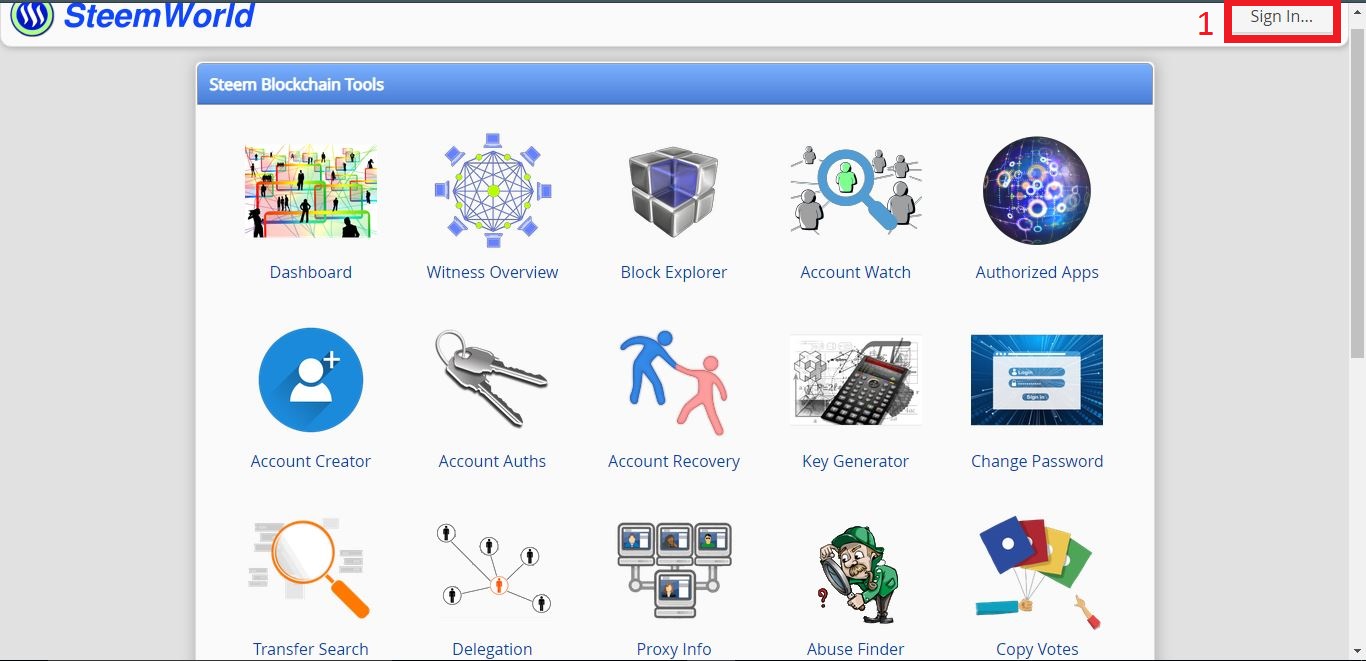
Task: Open the Abuse Finder detective icon
Action: [x=857, y=575]
